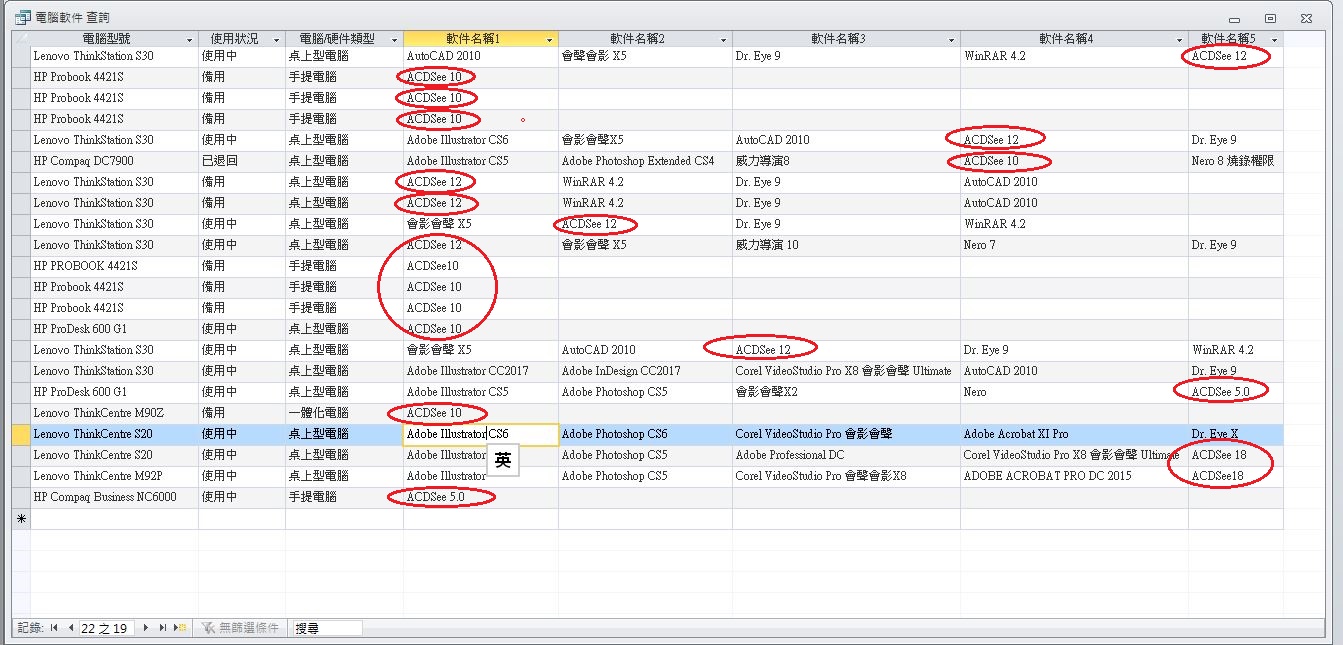This screenshot has width=1343, height=645.
Task: Select 使用中 in the ThinkCentre M92P row
Action: pyautogui.click(x=242, y=476)
